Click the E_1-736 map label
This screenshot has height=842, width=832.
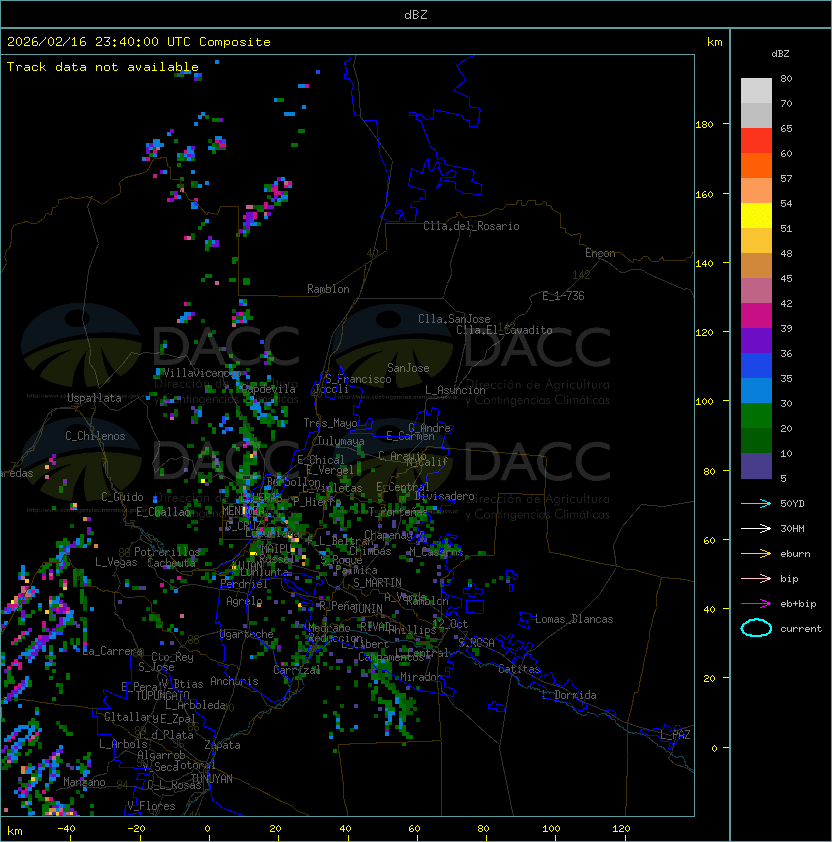(563, 296)
